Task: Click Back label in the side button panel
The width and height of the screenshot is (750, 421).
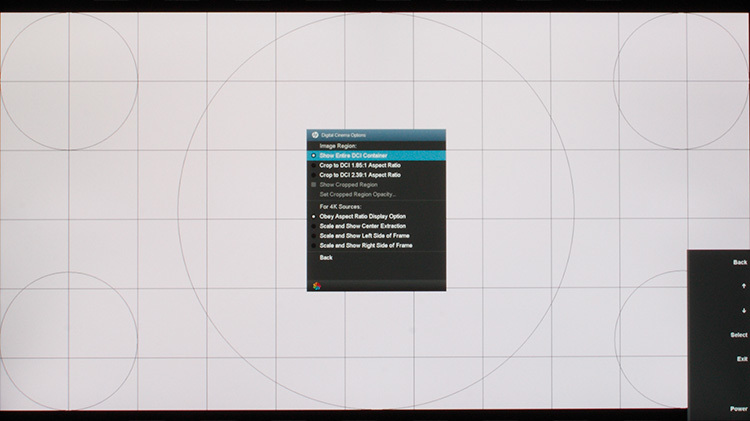Action: (740, 262)
